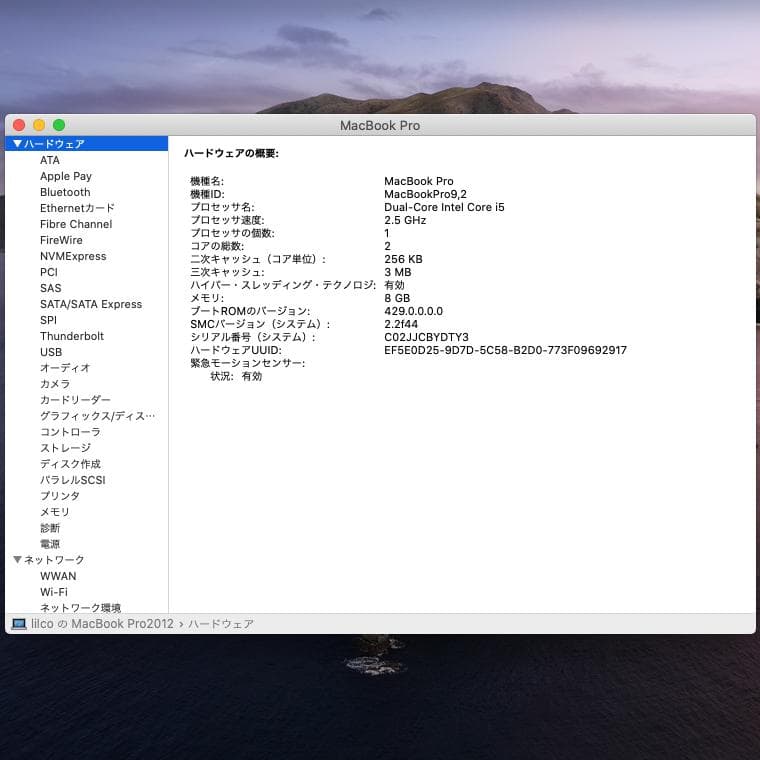Click the hardware UUID value
Viewport: 760px width, 760px height.
tap(505, 350)
